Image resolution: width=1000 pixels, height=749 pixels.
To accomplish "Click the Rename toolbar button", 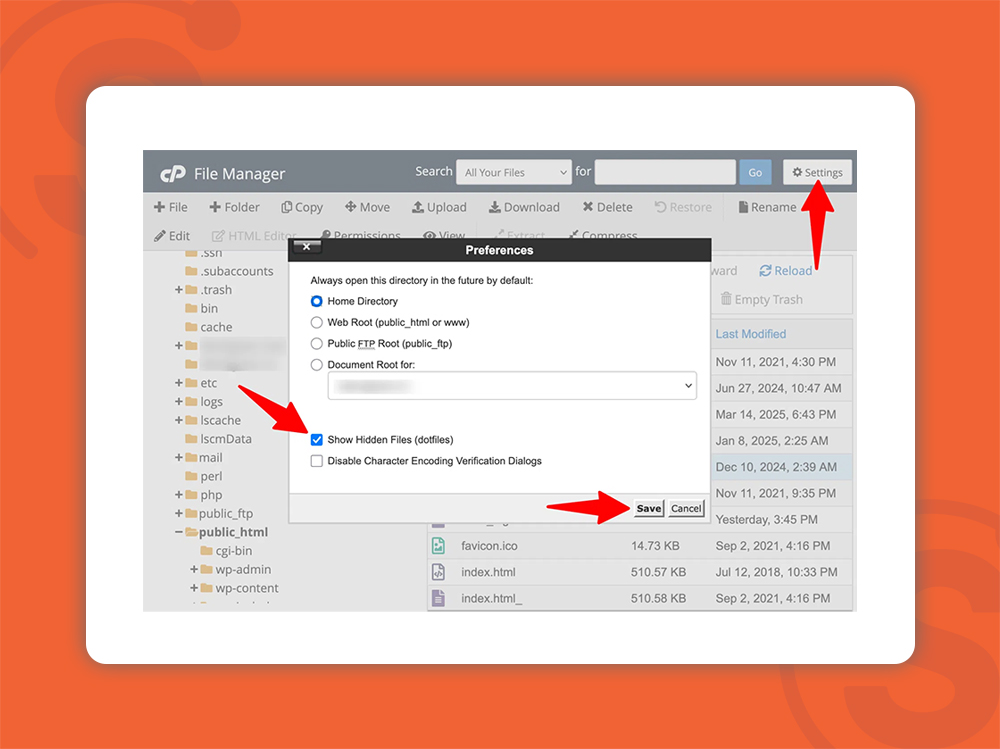I will (x=767, y=207).
